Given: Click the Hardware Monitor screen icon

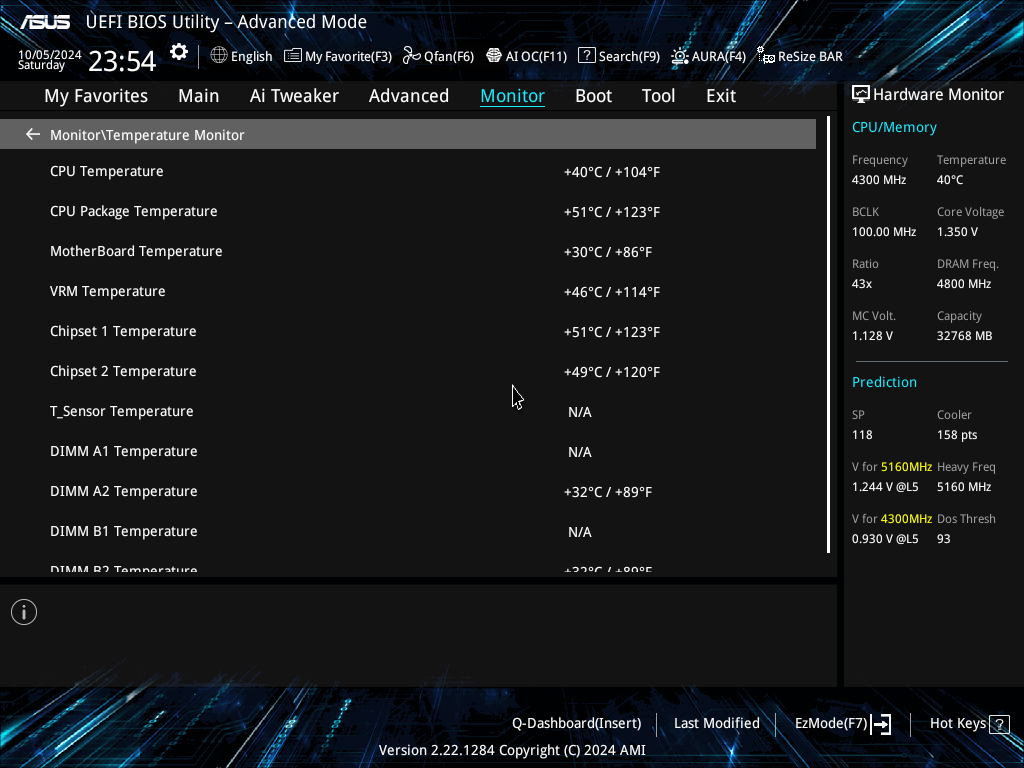Looking at the screenshot, I should click(x=861, y=95).
